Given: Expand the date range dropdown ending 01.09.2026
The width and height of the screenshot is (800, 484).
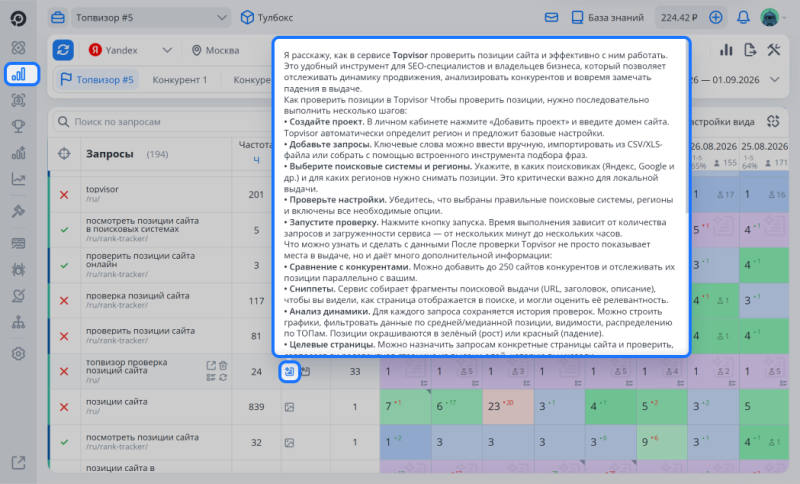Looking at the screenshot, I should pos(774,80).
